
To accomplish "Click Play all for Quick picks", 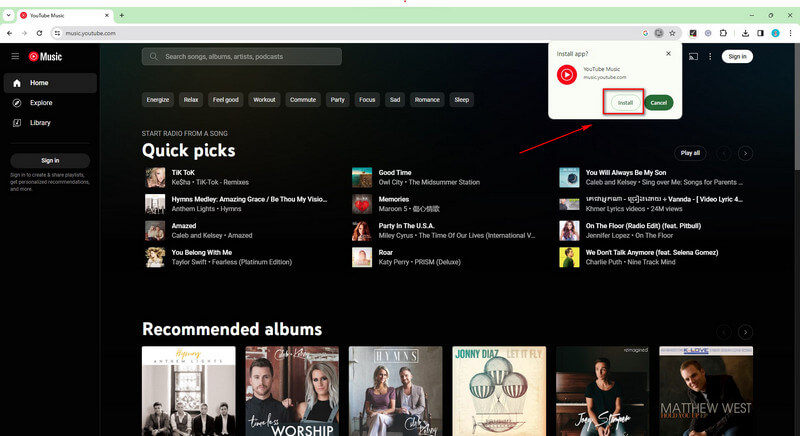I will (x=690, y=153).
